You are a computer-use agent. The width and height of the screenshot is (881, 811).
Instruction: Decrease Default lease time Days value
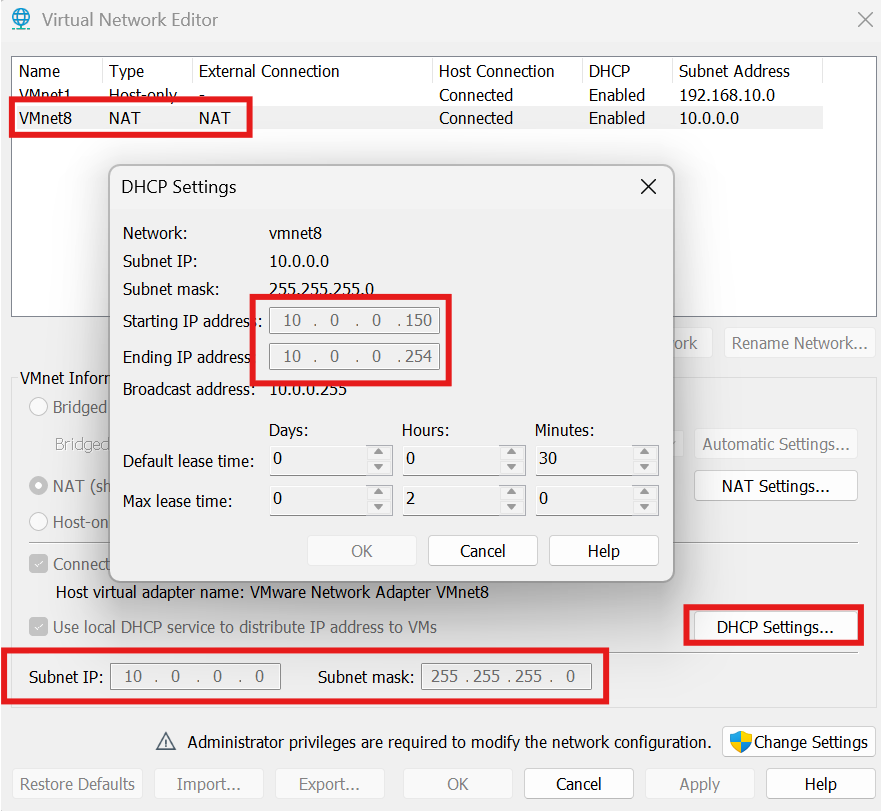coord(379,466)
